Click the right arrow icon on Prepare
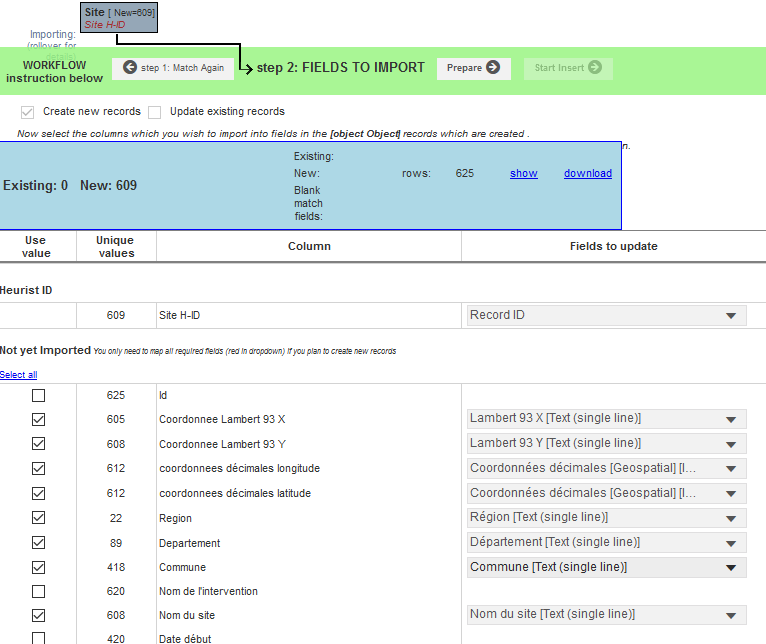The width and height of the screenshot is (766, 644). point(493,68)
